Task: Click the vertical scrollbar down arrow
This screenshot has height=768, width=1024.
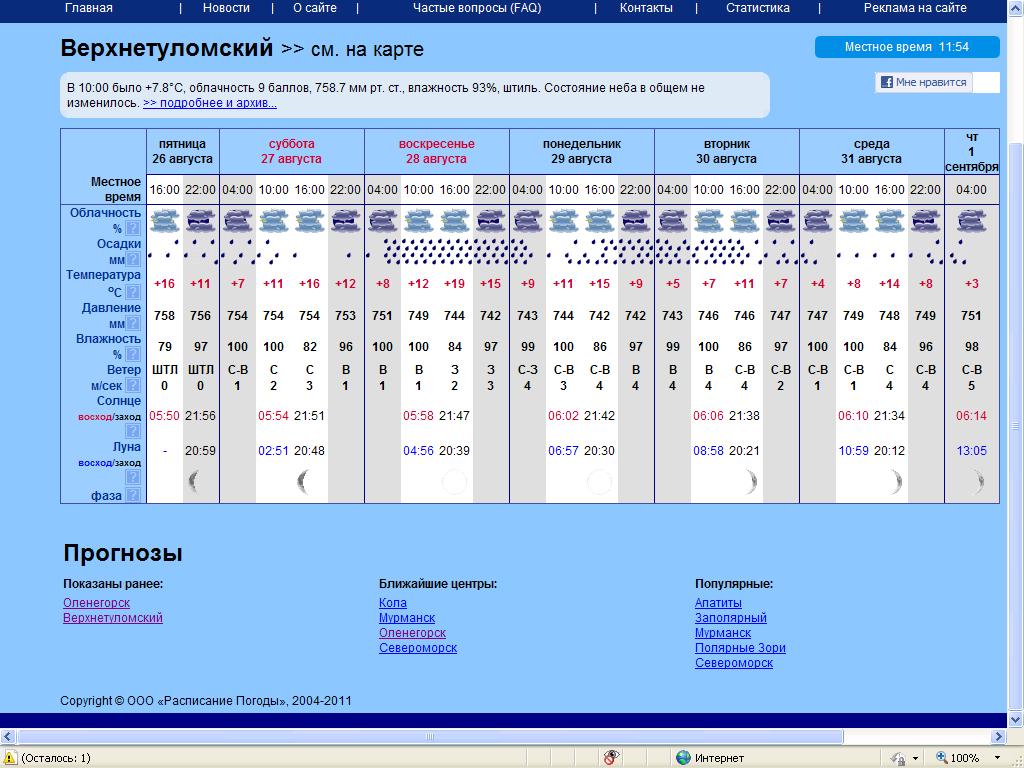Action: [1015, 721]
